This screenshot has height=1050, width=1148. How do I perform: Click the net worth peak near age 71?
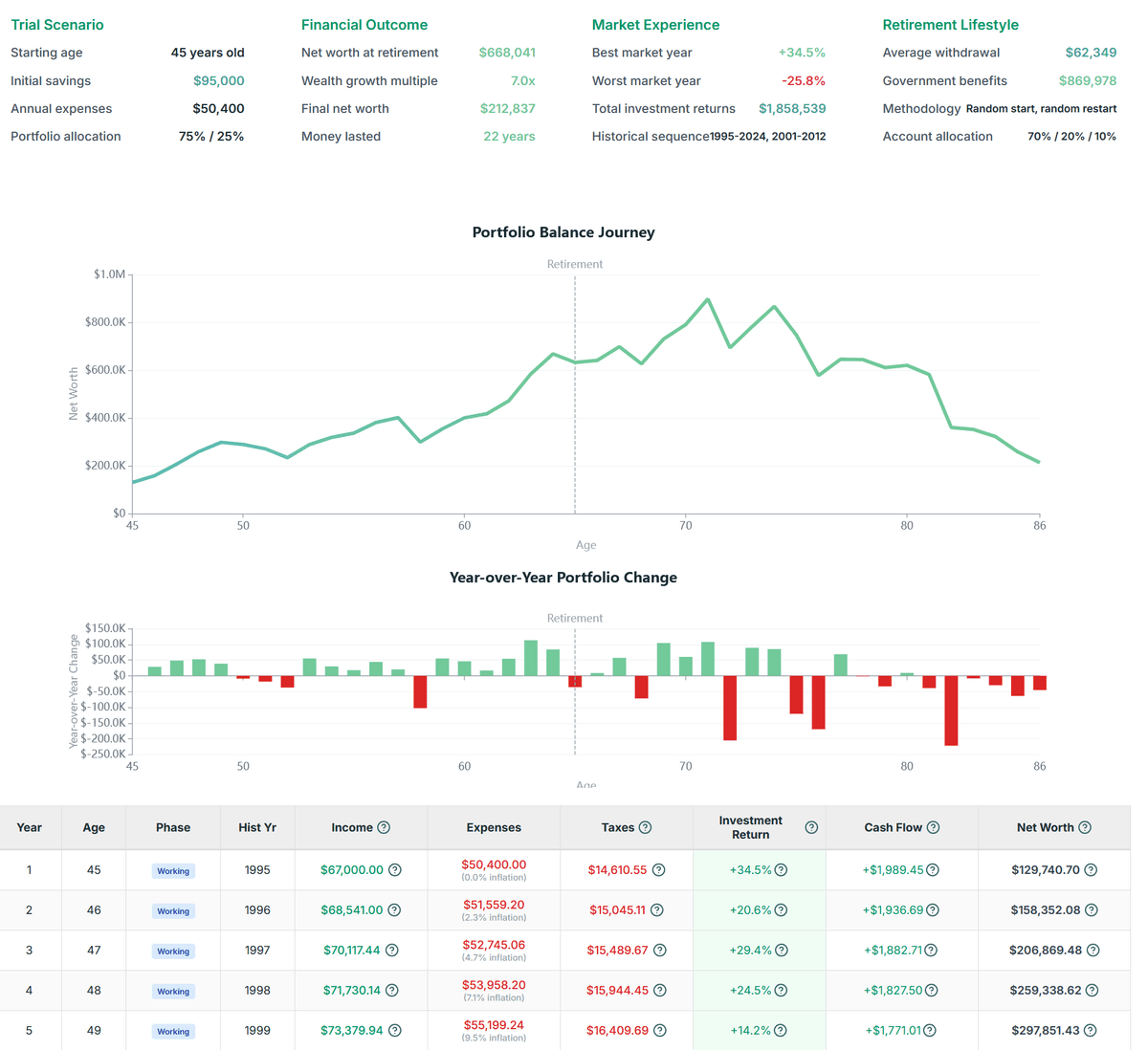708,300
